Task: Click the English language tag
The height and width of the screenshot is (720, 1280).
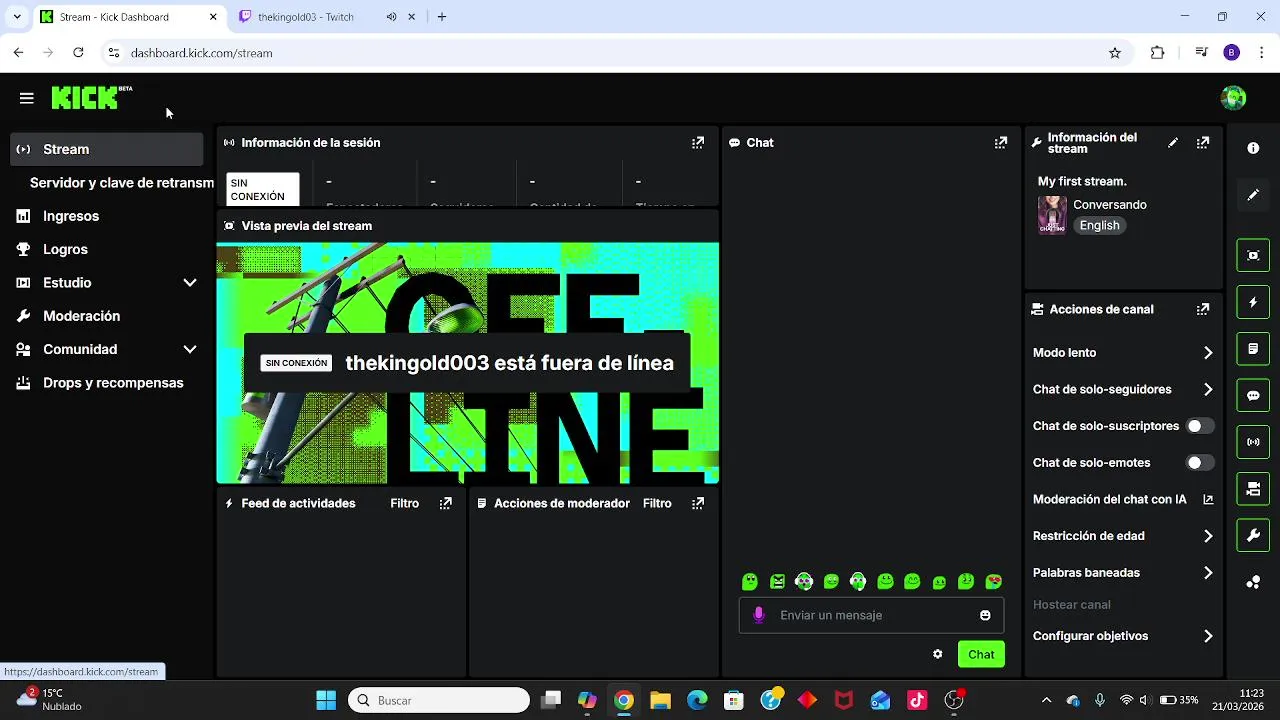Action: pos(1099,225)
